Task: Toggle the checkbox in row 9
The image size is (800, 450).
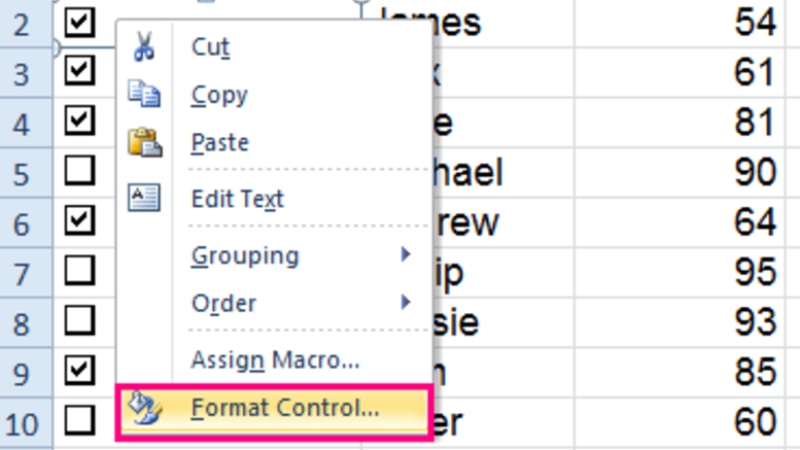Action: point(79,371)
